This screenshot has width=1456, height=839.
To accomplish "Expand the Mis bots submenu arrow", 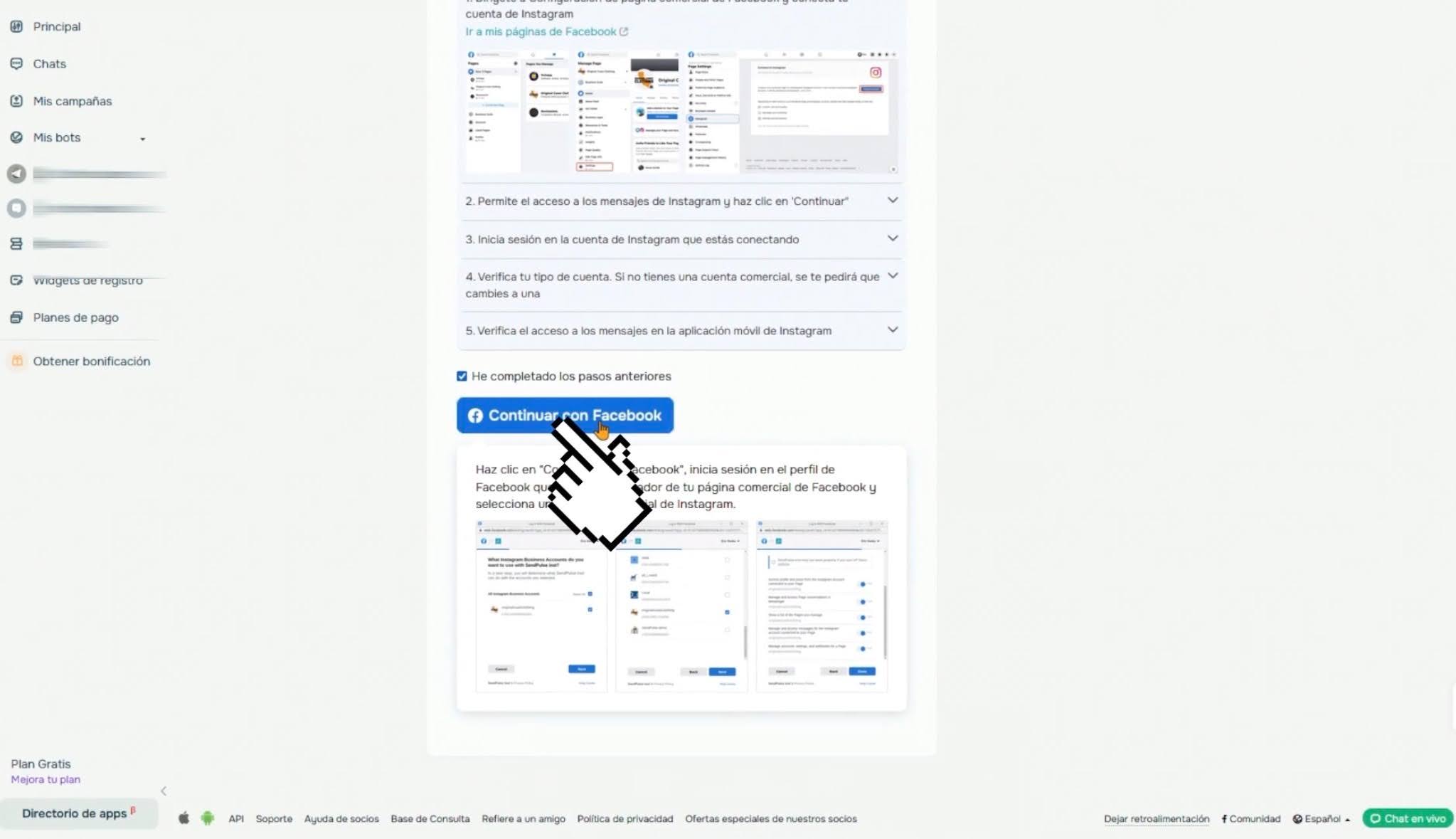I will 142,139.
